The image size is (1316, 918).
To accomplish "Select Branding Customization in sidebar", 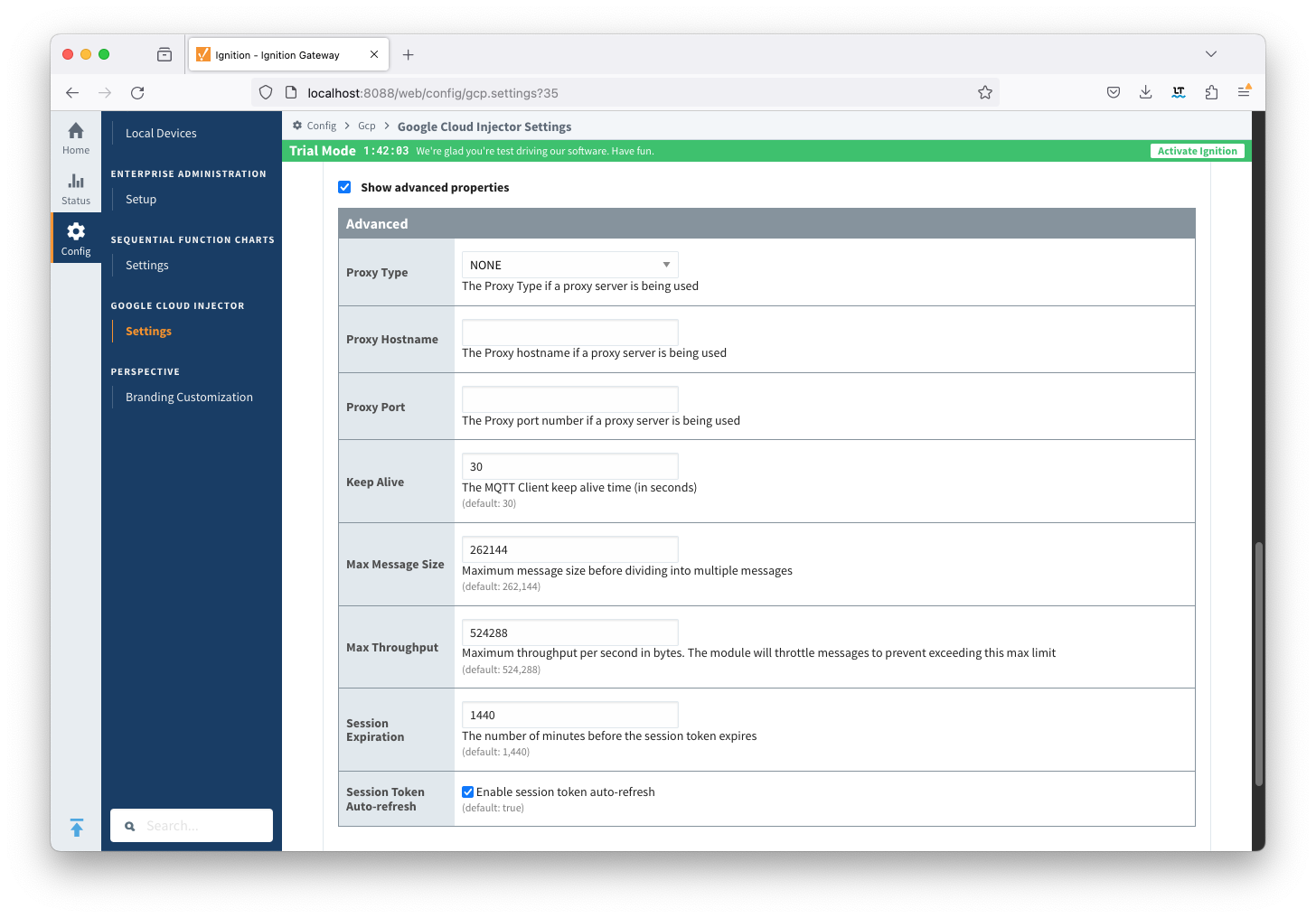I will pos(189,397).
